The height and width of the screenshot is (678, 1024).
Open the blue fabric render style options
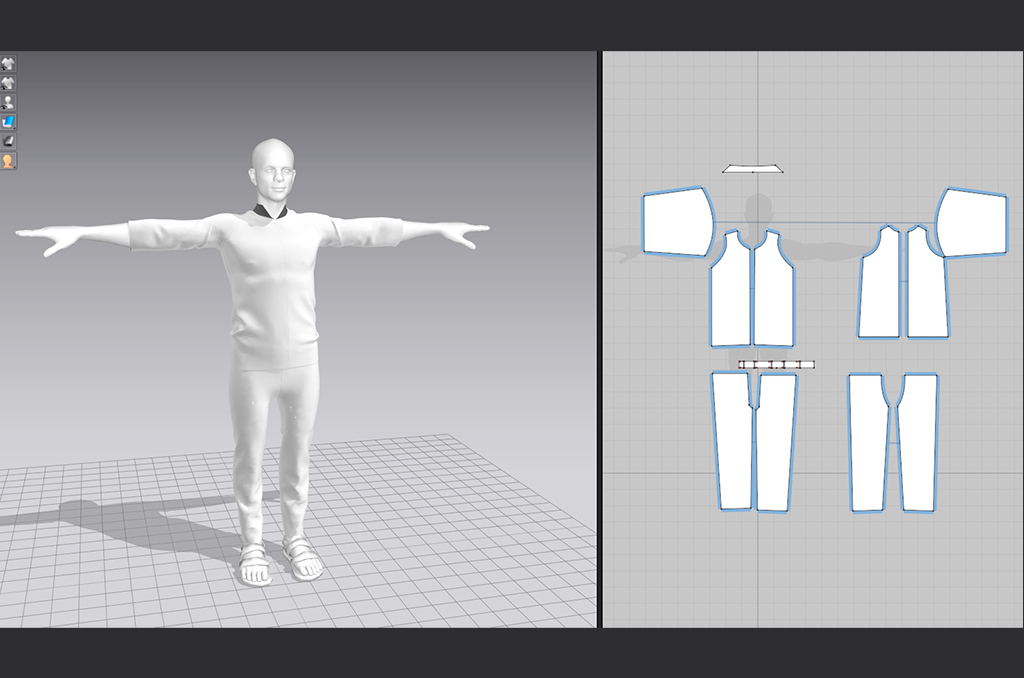pos(8,122)
